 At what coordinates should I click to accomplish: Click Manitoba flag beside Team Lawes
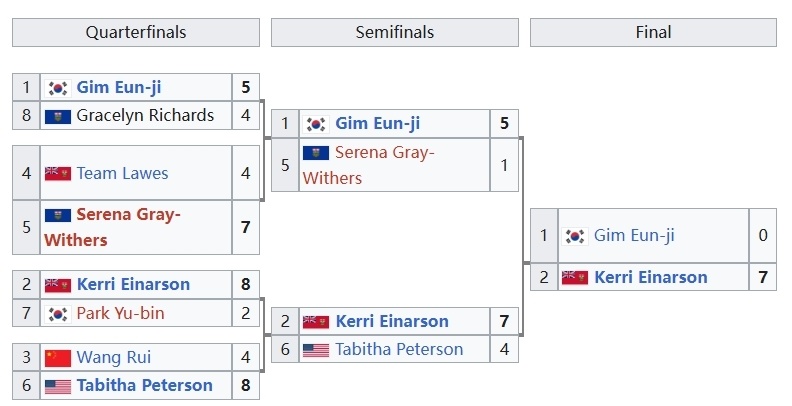click(x=58, y=174)
